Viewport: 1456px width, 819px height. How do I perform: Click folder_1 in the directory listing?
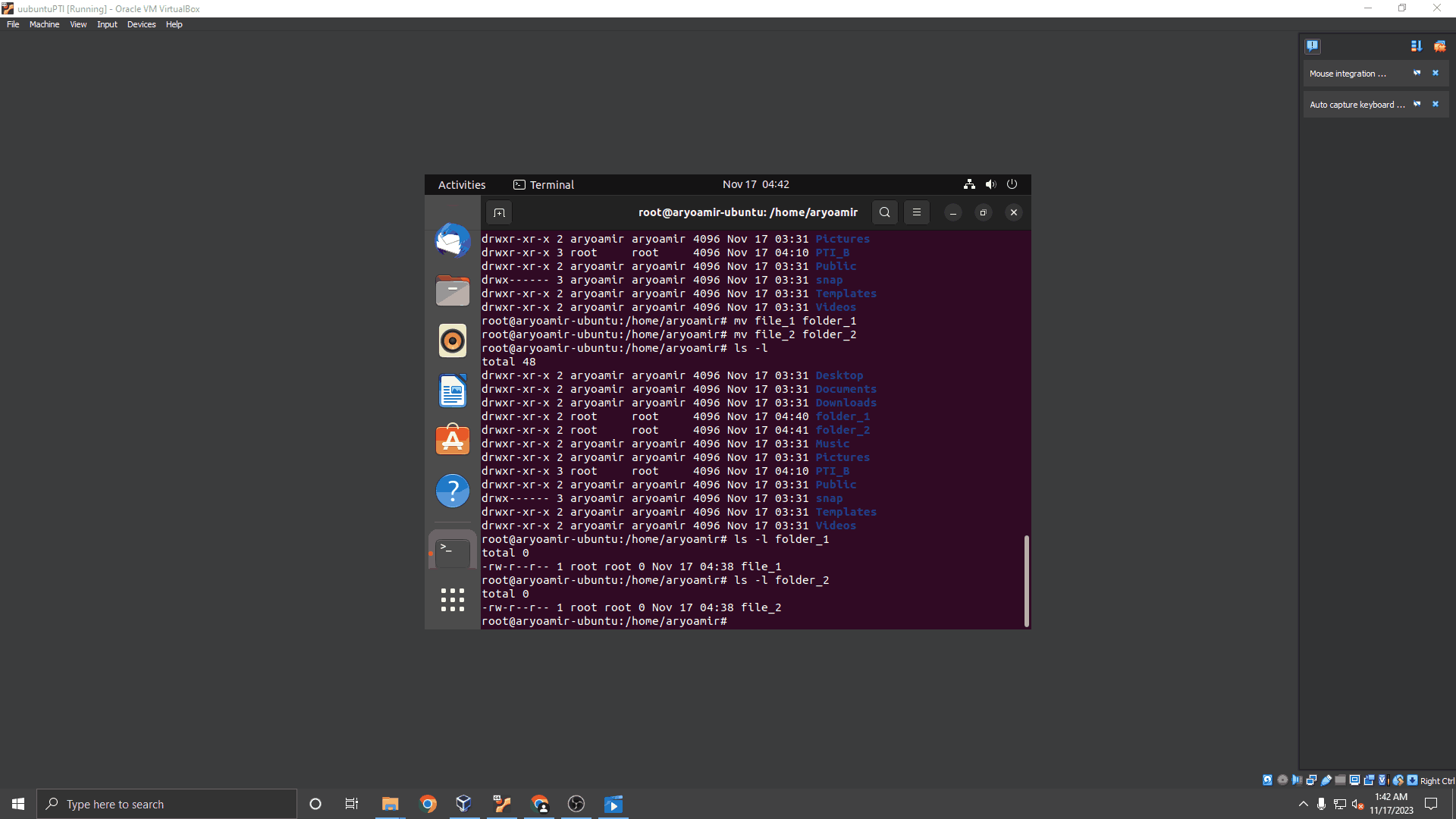843,416
